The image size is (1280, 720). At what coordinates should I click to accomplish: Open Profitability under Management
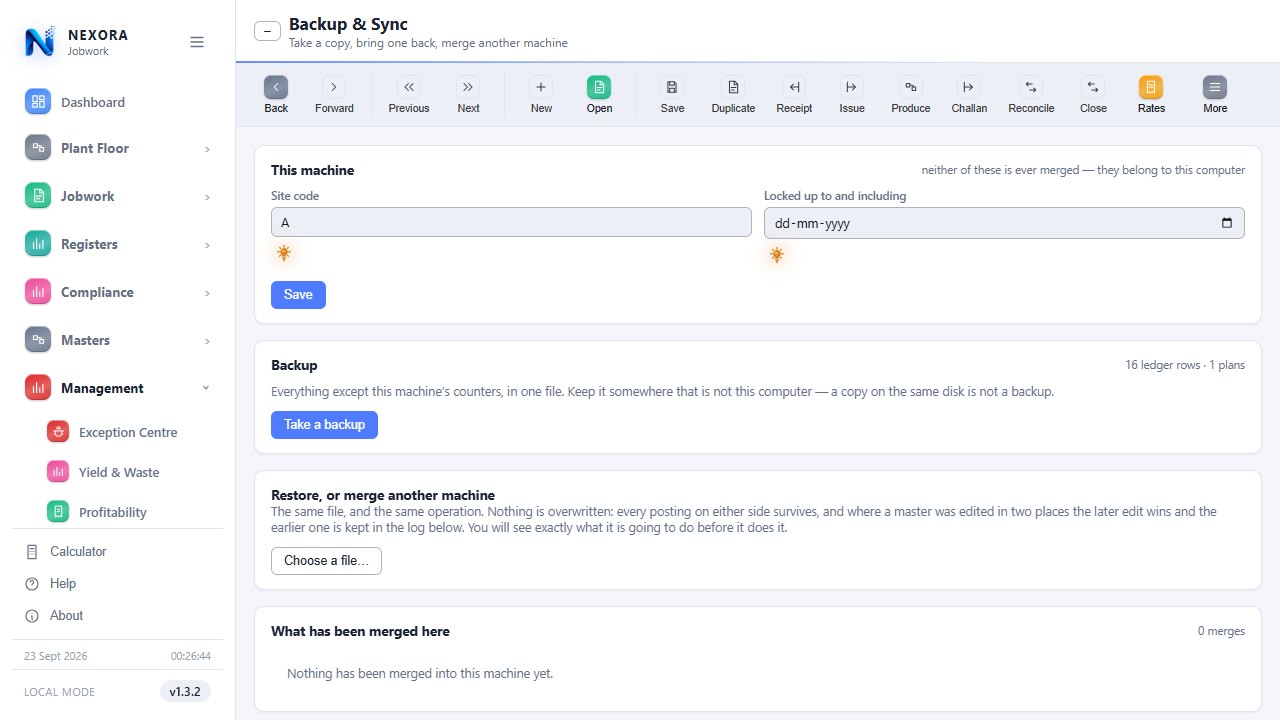(128, 512)
